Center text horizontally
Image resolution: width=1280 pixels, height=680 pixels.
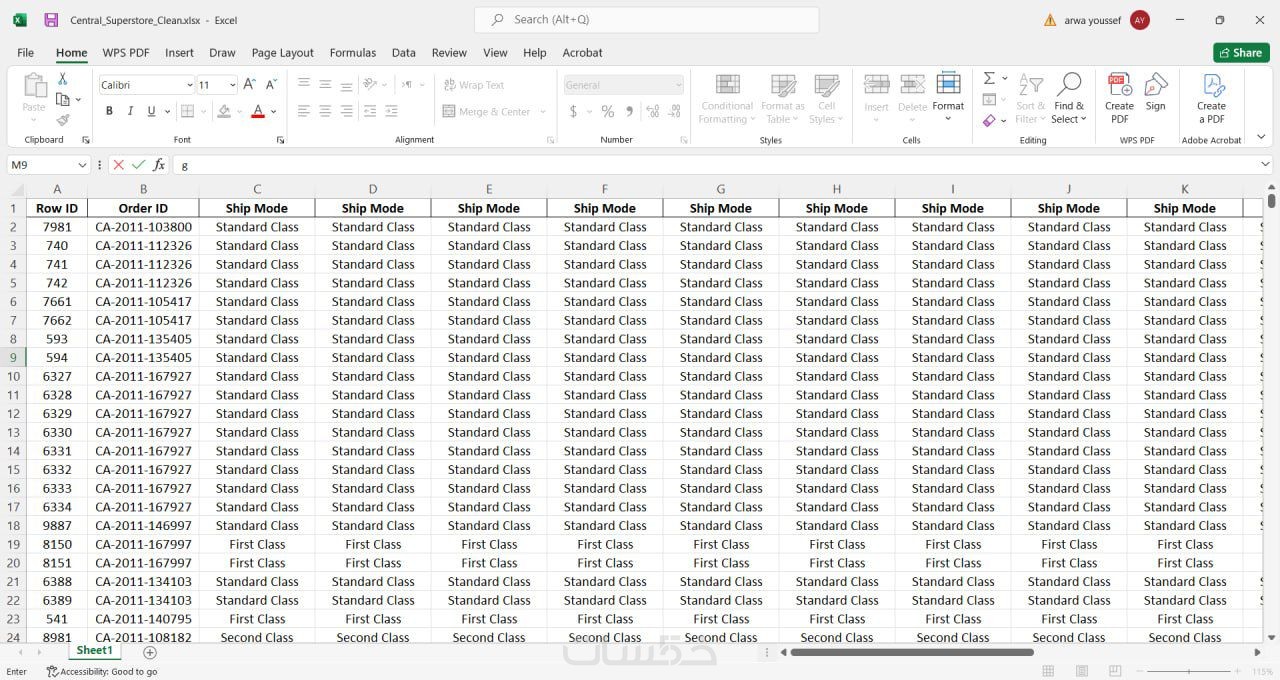click(x=325, y=112)
